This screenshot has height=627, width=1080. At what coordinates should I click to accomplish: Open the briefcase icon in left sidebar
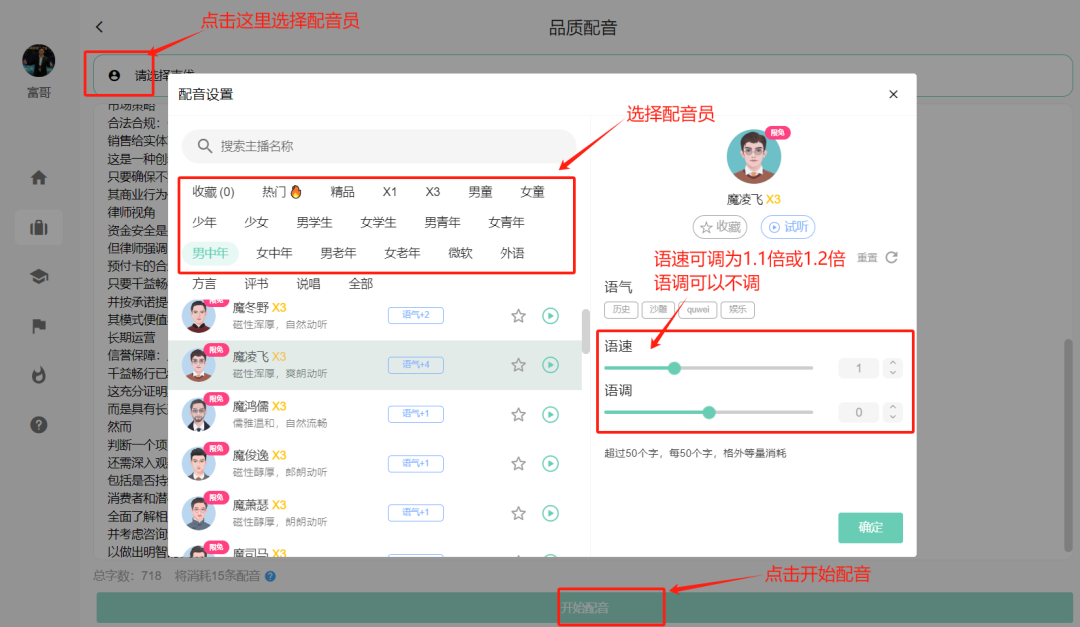[39, 227]
